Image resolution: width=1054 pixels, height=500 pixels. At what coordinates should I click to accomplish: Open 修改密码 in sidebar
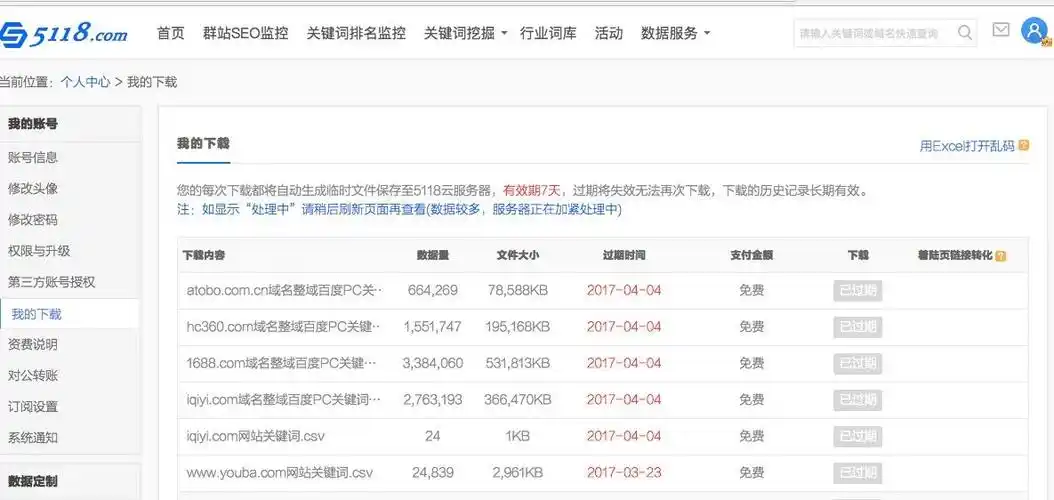click(33, 220)
